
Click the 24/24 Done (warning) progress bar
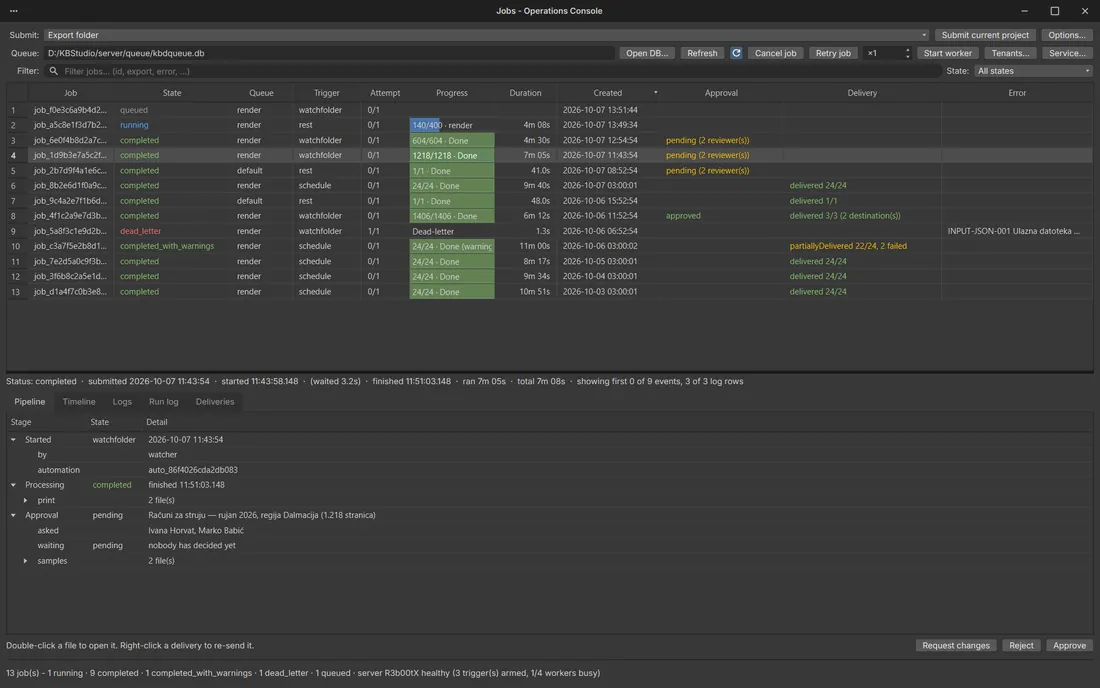pyautogui.click(x=452, y=246)
